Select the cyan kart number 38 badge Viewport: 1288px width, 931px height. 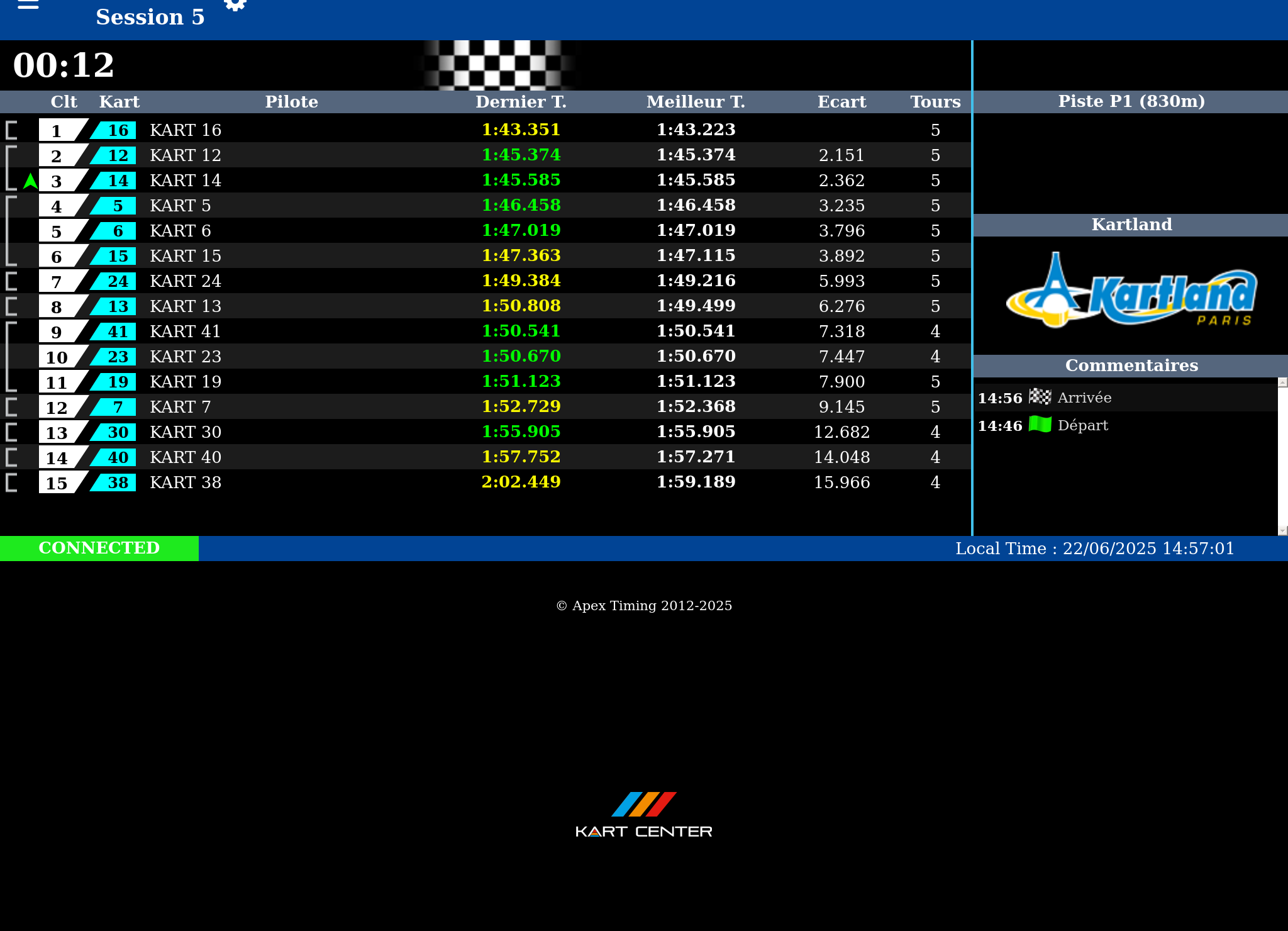114,482
